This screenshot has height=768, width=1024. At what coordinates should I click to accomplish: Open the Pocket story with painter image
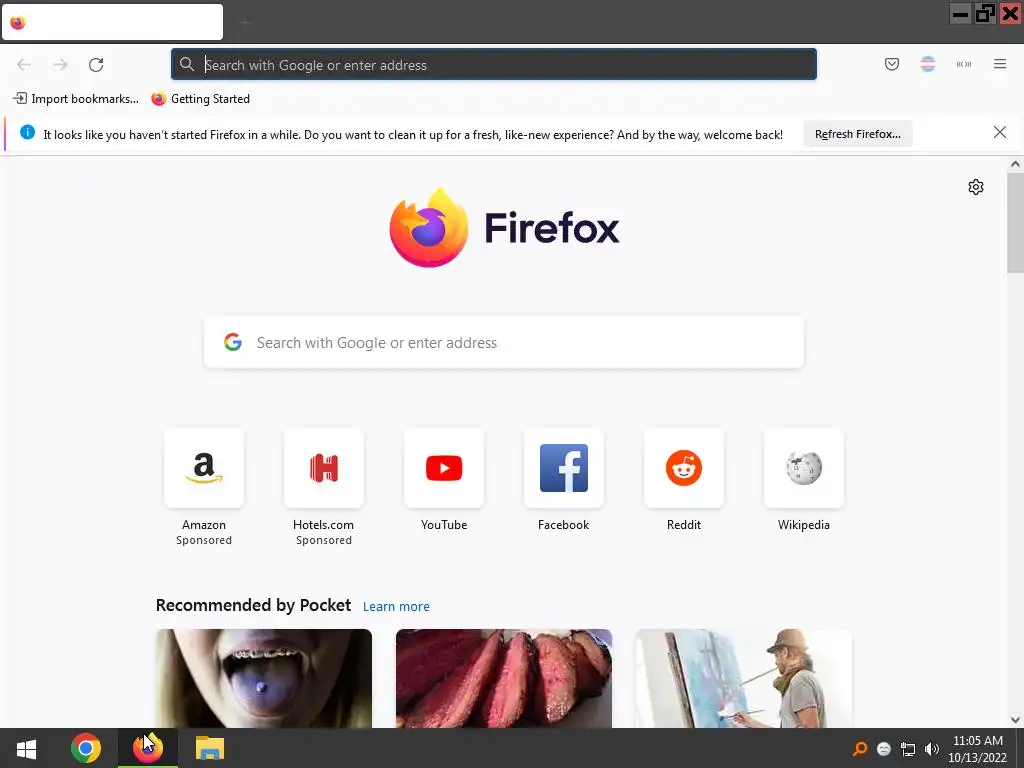pyautogui.click(x=744, y=679)
